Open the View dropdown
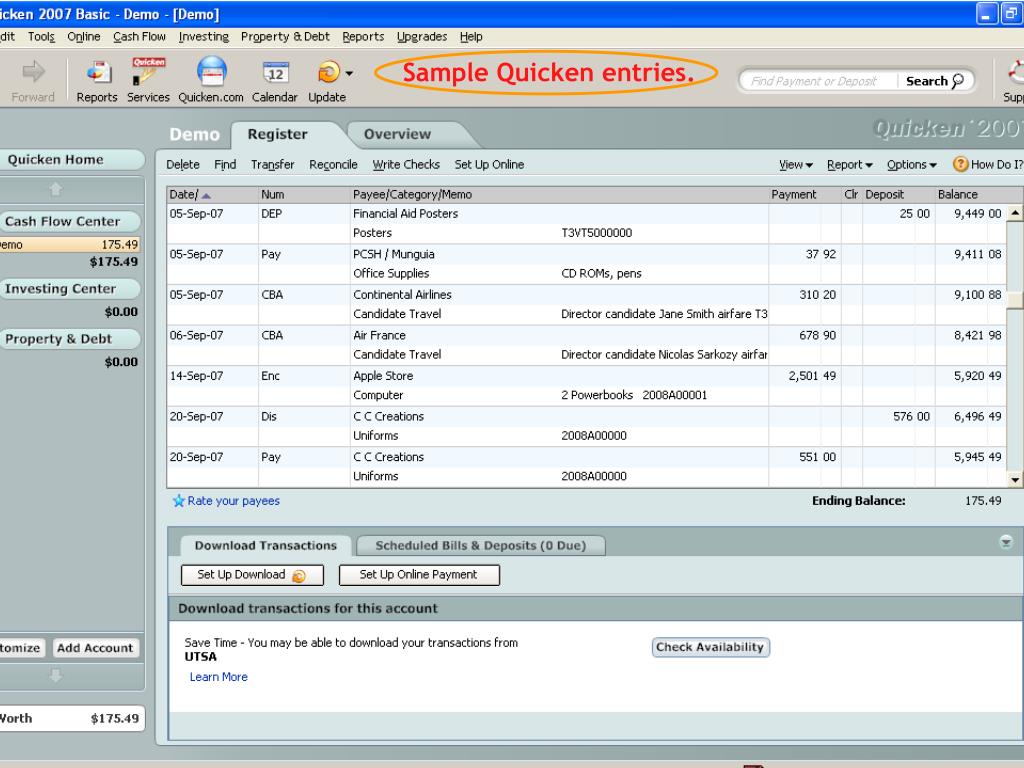The width and height of the screenshot is (1024, 768). pos(795,165)
